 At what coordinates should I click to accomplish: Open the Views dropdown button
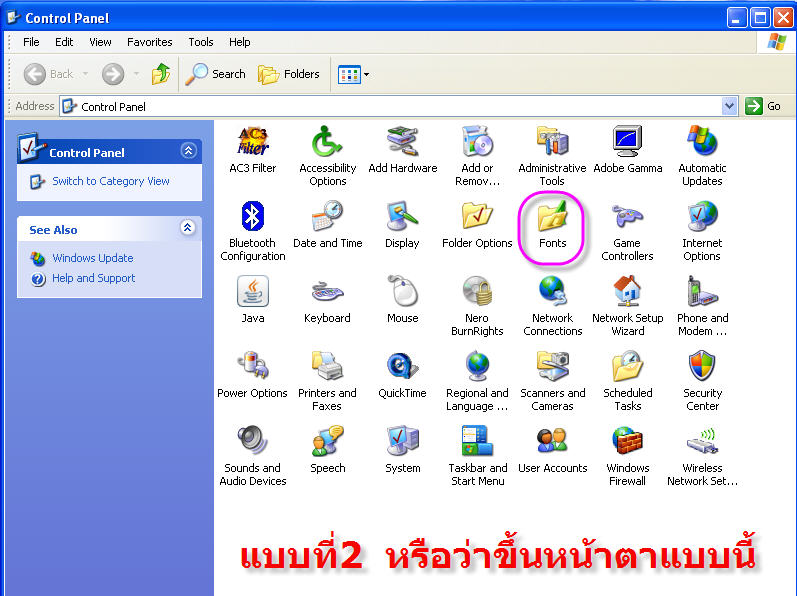click(x=354, y=75)
